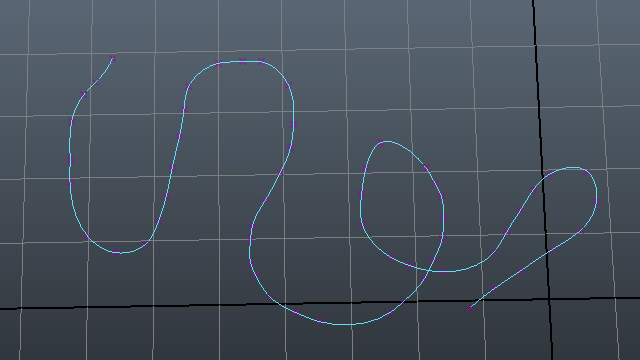Pick the rightmost edit point of the far-right loop
Image resolution: width=640 pixels, height=360 pixels.
pyautogui.click(x=597, y=201)
